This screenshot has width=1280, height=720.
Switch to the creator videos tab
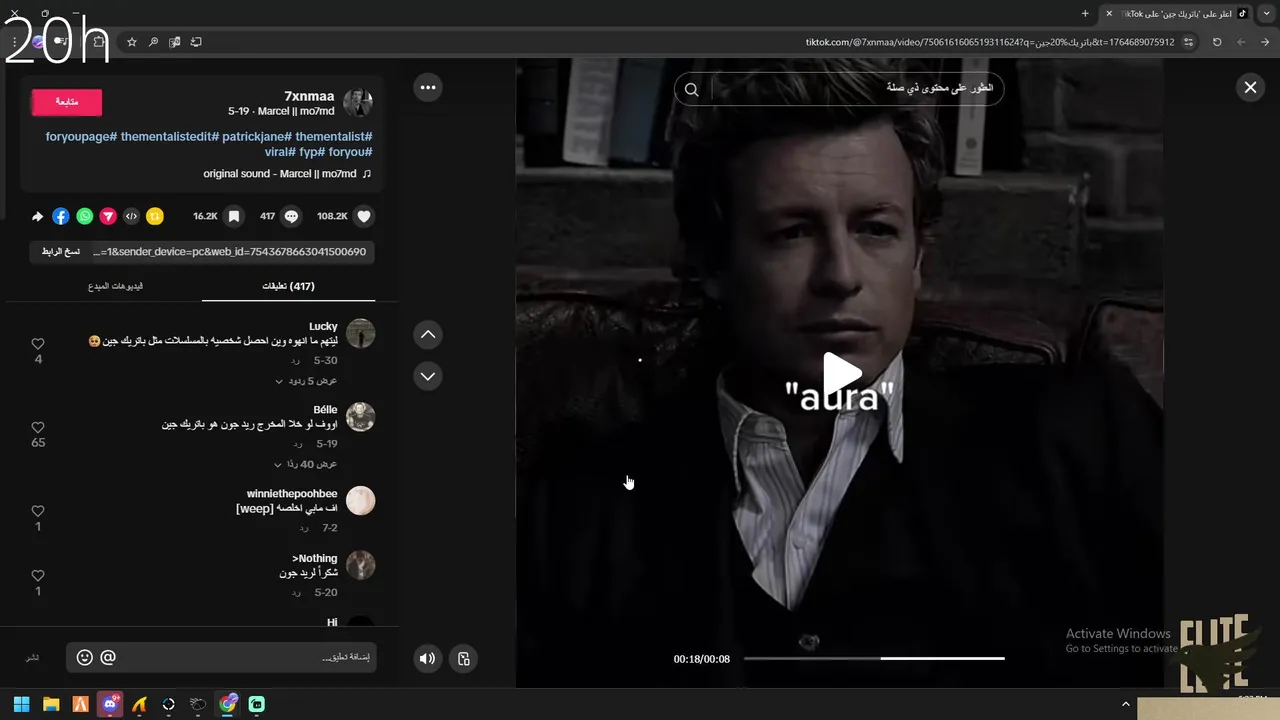click(x=115, y=286)
